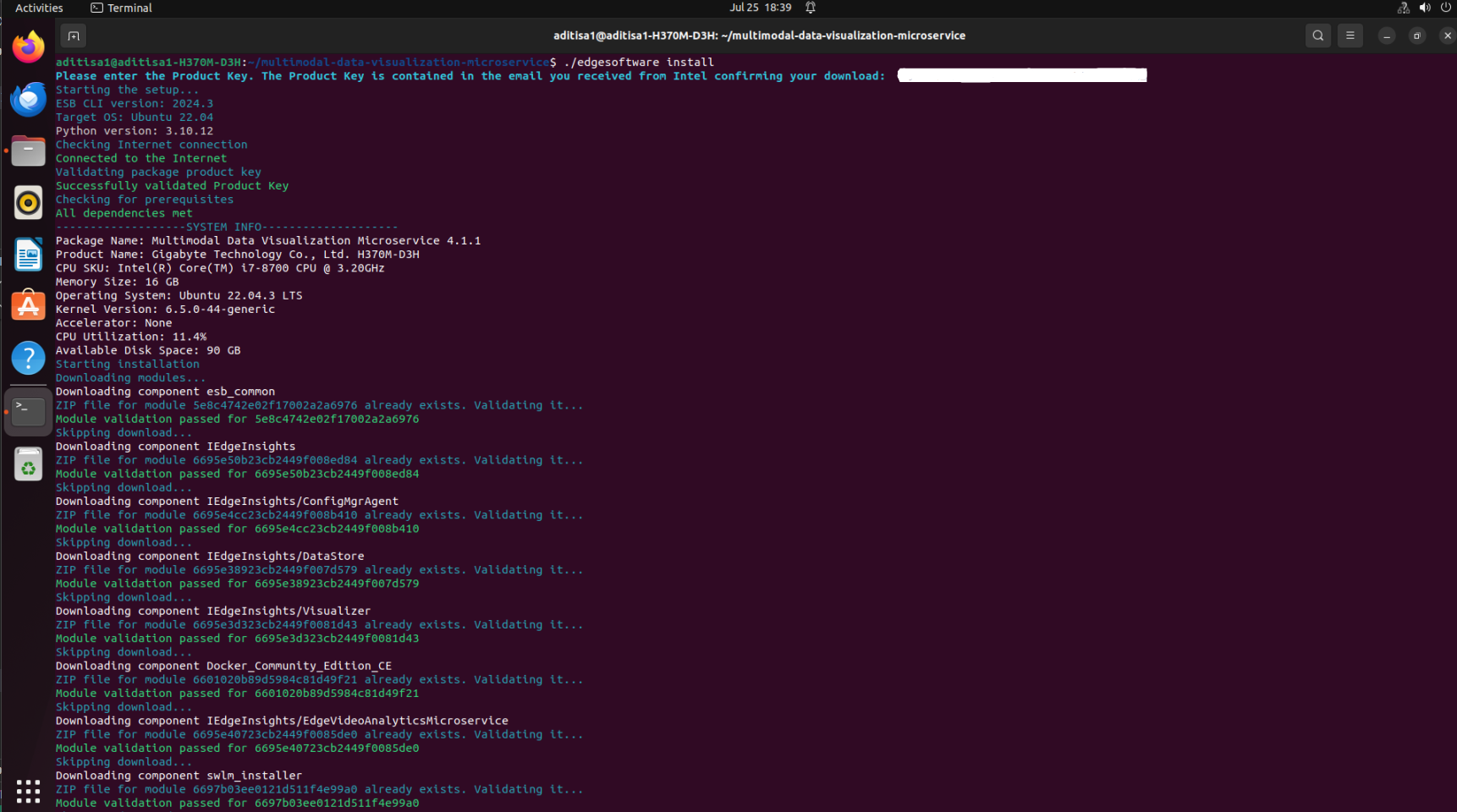Open Firefox from the dock
Screen dimensions: 1457x812
tap(28, 47)
